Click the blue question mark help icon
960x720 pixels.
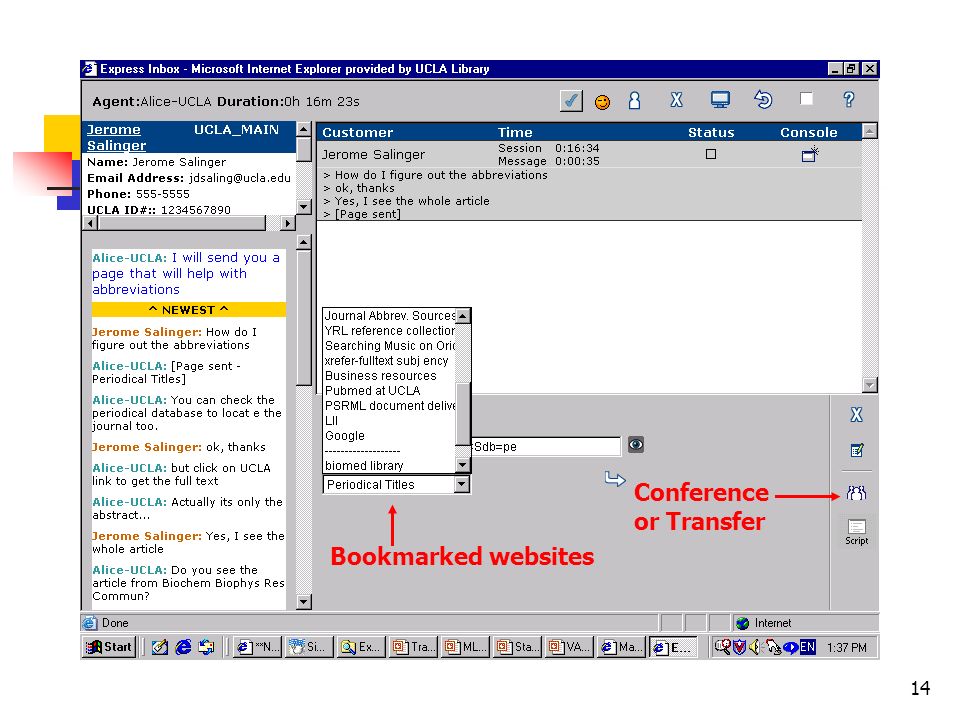pyautogui.click(x=849, y=100)
